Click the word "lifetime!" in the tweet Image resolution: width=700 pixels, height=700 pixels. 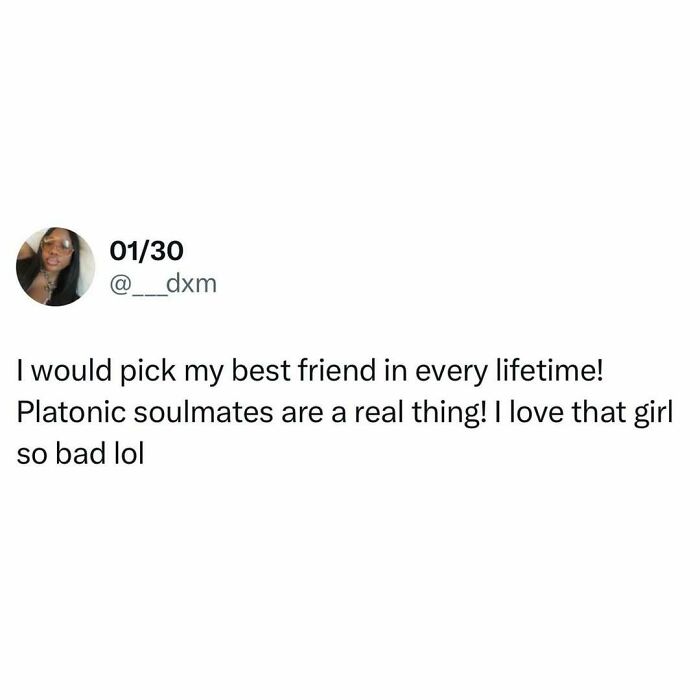click(x=550, y=371)
